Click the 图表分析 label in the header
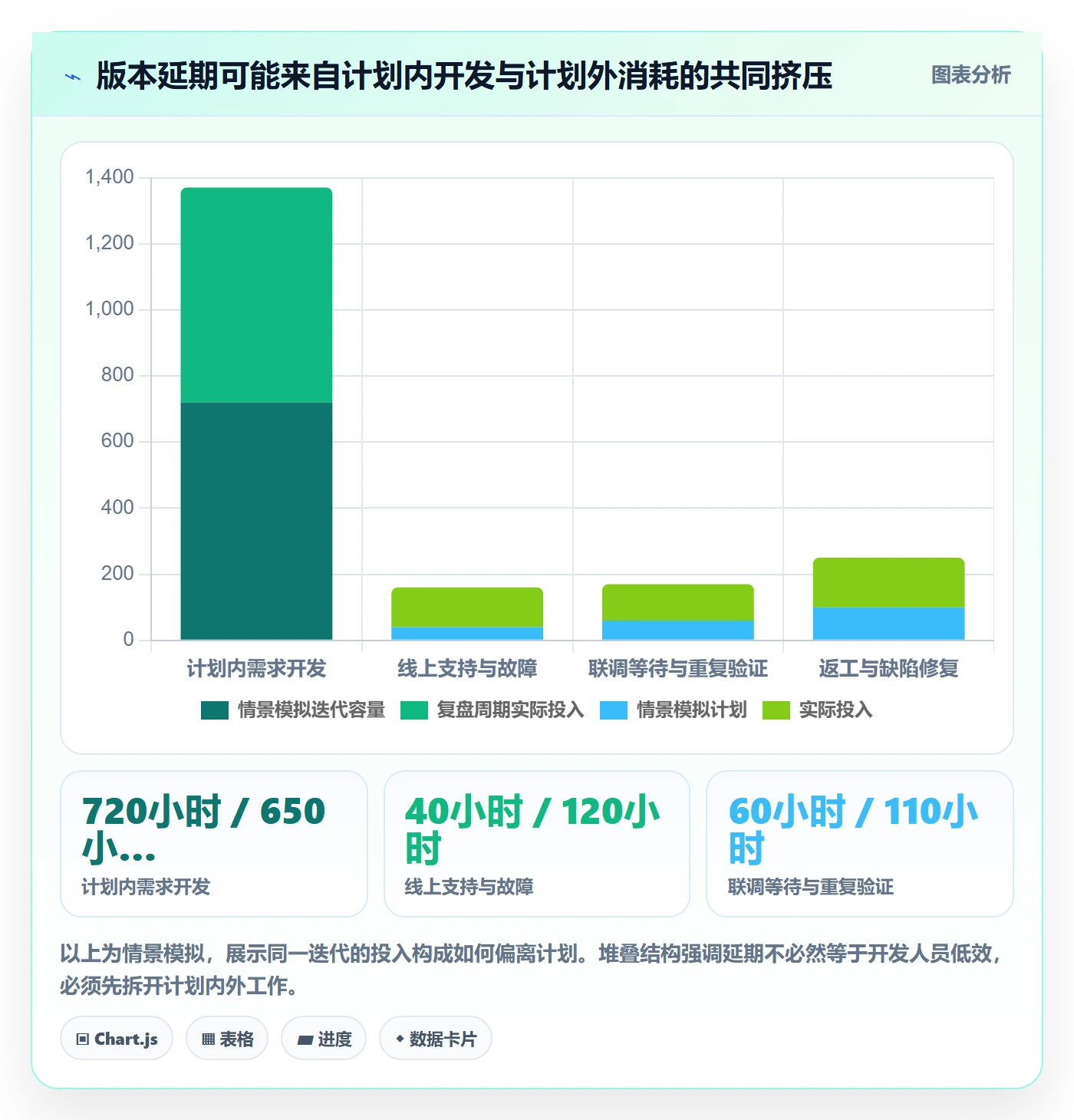The width and height of the screenshot is (1074, 1120). [970, 75]
